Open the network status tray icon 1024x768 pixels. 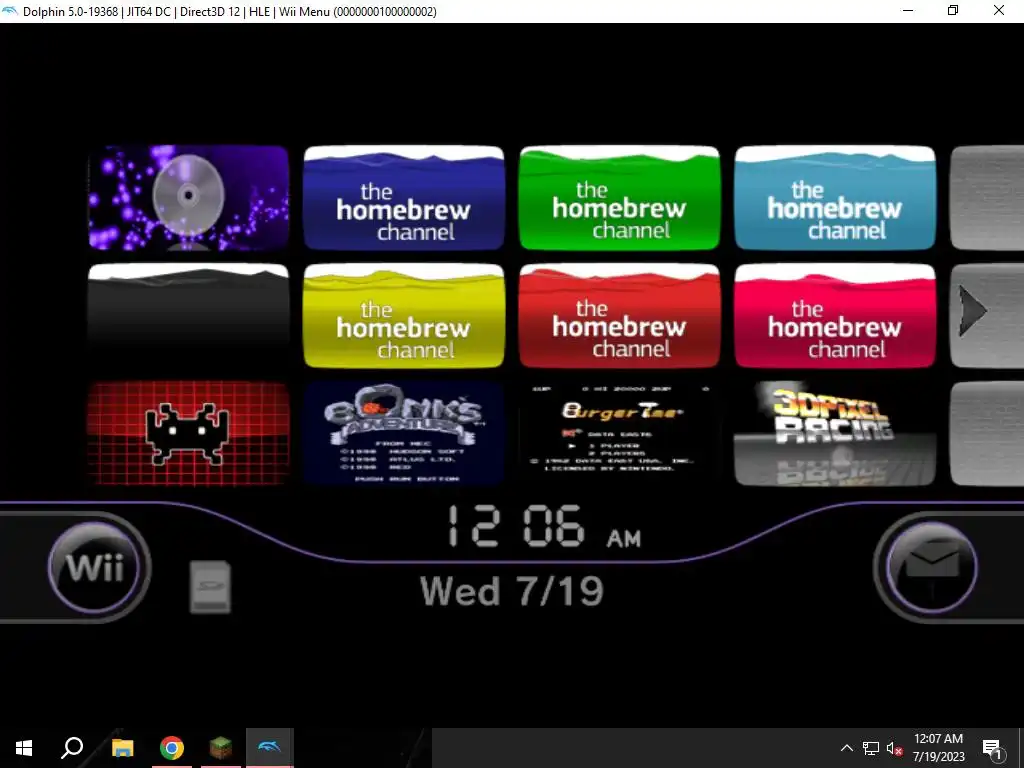871,748
